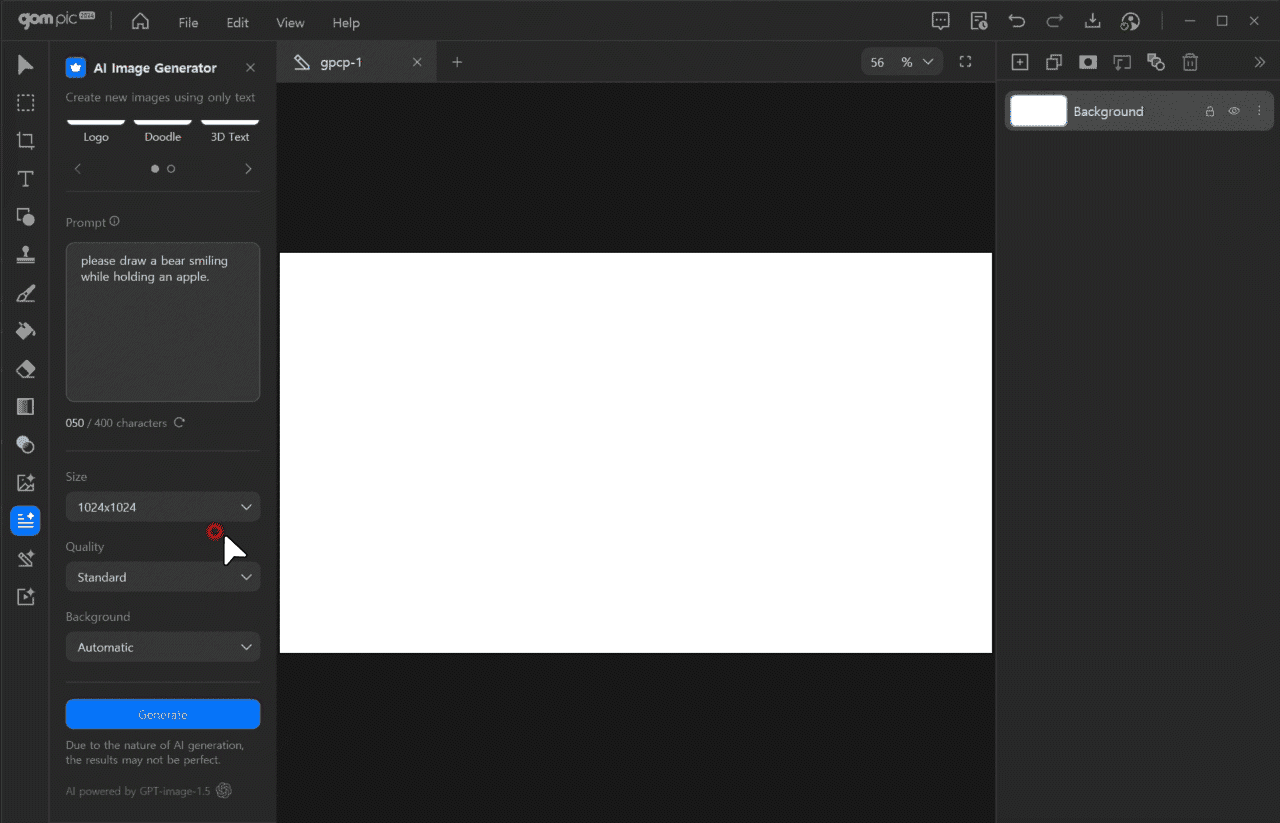This screenshot has width=1280, height=823.
Task: Click the Generate button
Action: point(163,714)
